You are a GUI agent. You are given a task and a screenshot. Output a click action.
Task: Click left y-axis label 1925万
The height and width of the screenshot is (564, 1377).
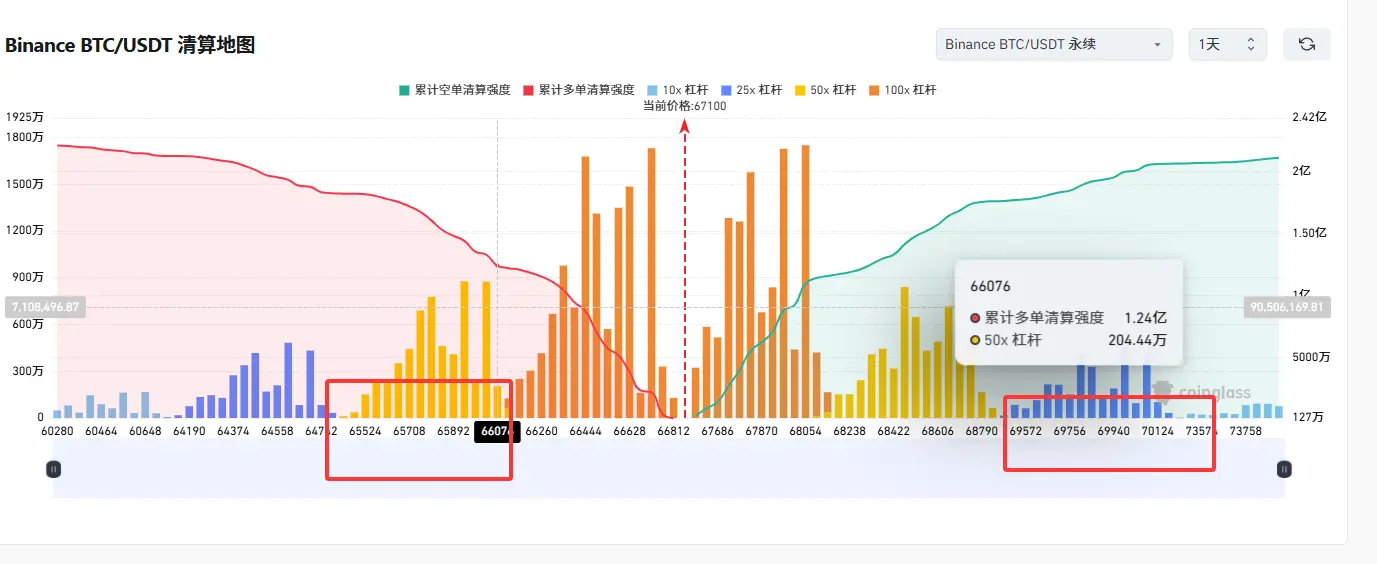click(x=24, y=118)
